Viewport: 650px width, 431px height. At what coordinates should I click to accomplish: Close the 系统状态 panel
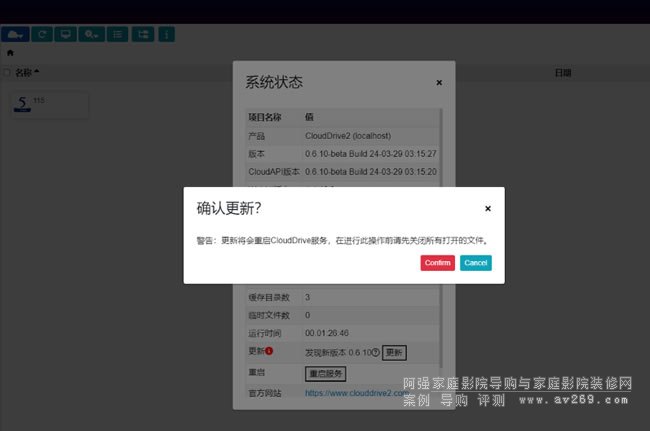(x=440, y=83)
